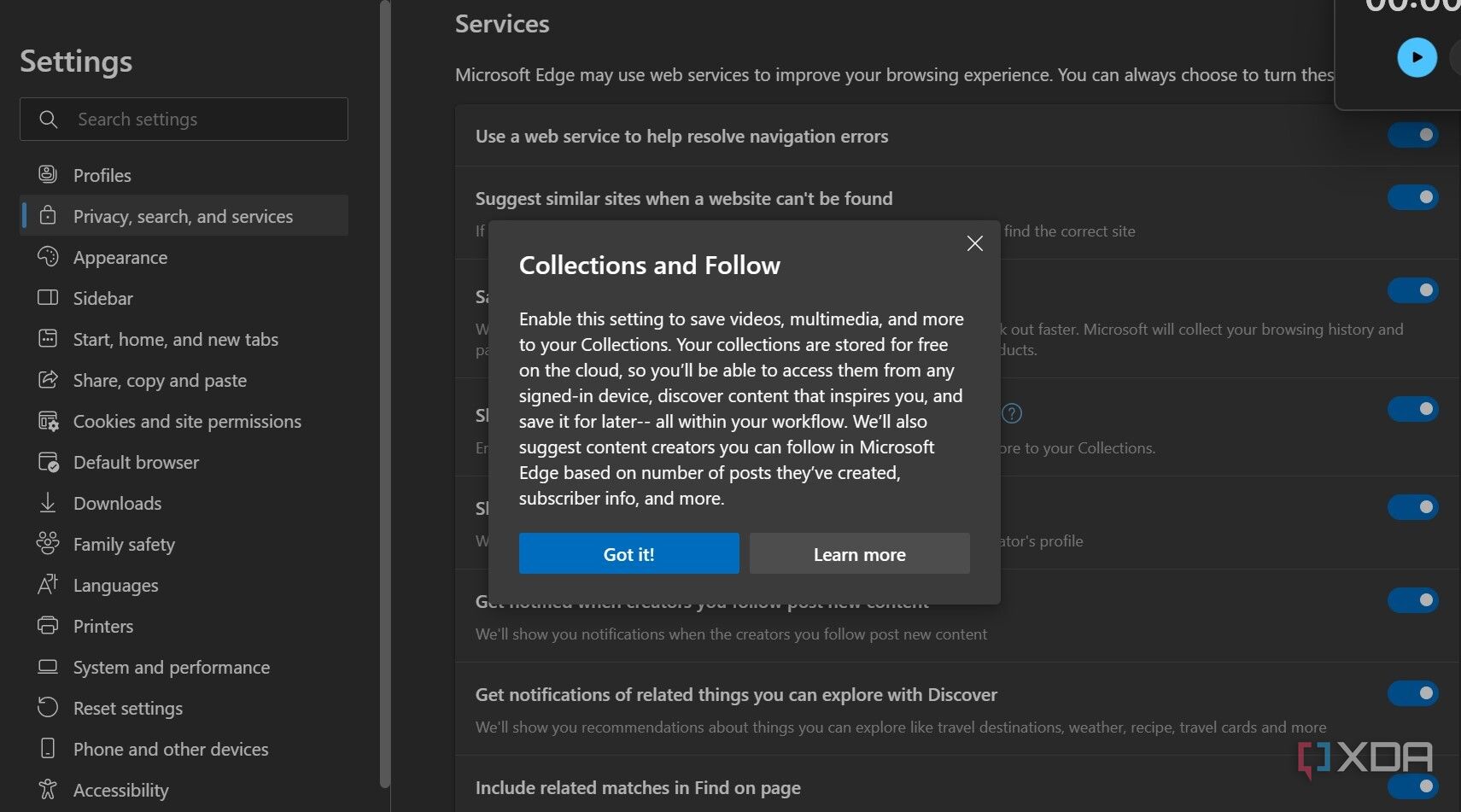
Task: Switch to the Accessibility settings section
Action: click(120, 790)
